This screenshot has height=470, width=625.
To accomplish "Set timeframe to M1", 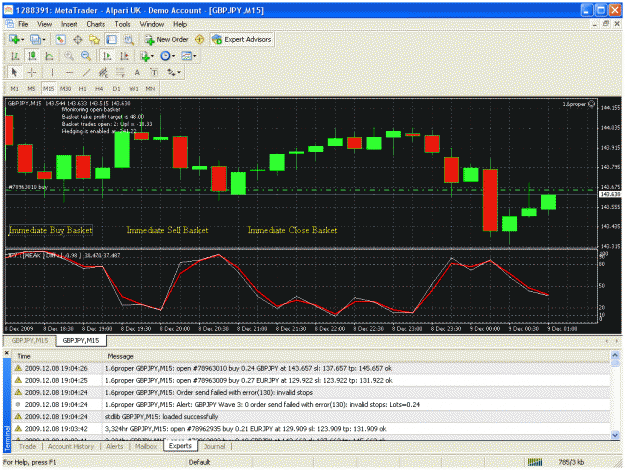I will point(15,89).
